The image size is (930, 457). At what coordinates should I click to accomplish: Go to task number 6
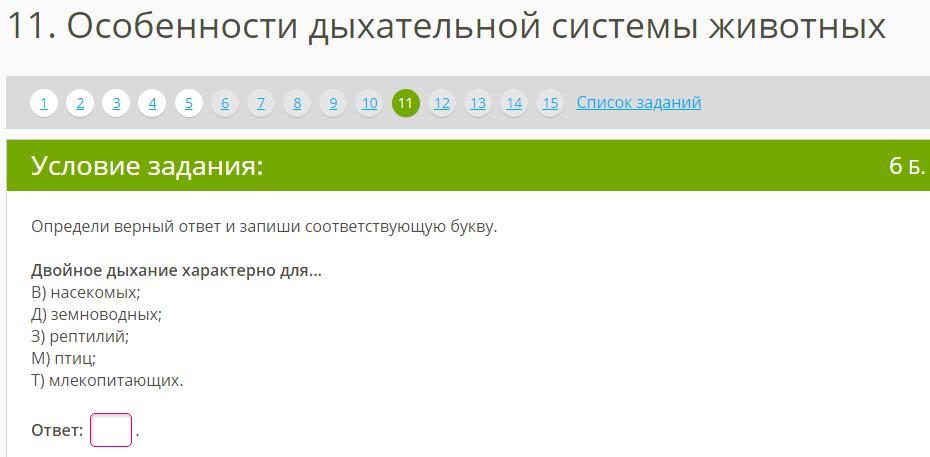(x=225, y=104)
